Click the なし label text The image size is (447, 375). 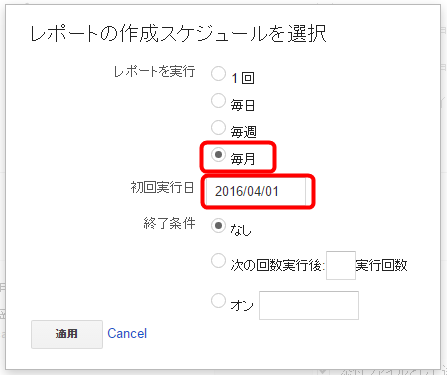[x=241, y=230]
